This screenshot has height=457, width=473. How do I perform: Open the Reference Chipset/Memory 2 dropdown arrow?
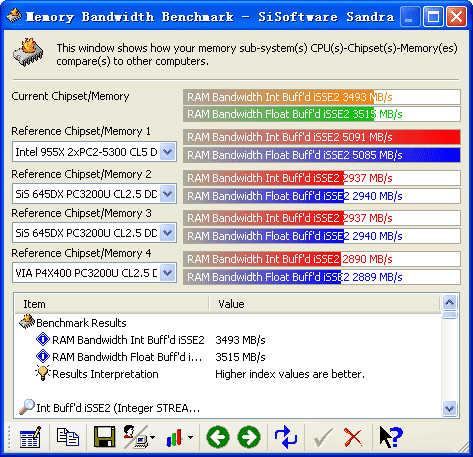(x=168, y=194)
